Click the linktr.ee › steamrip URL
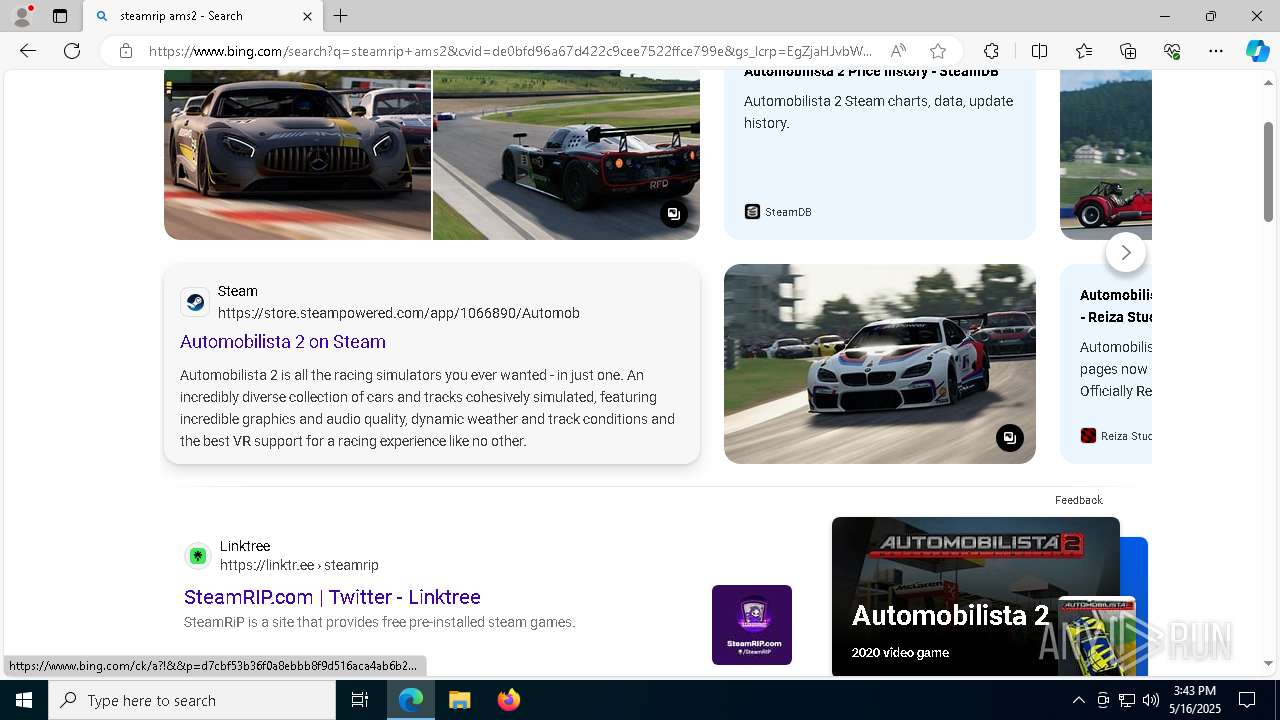1280x720 pixels. tap(299, 565)
